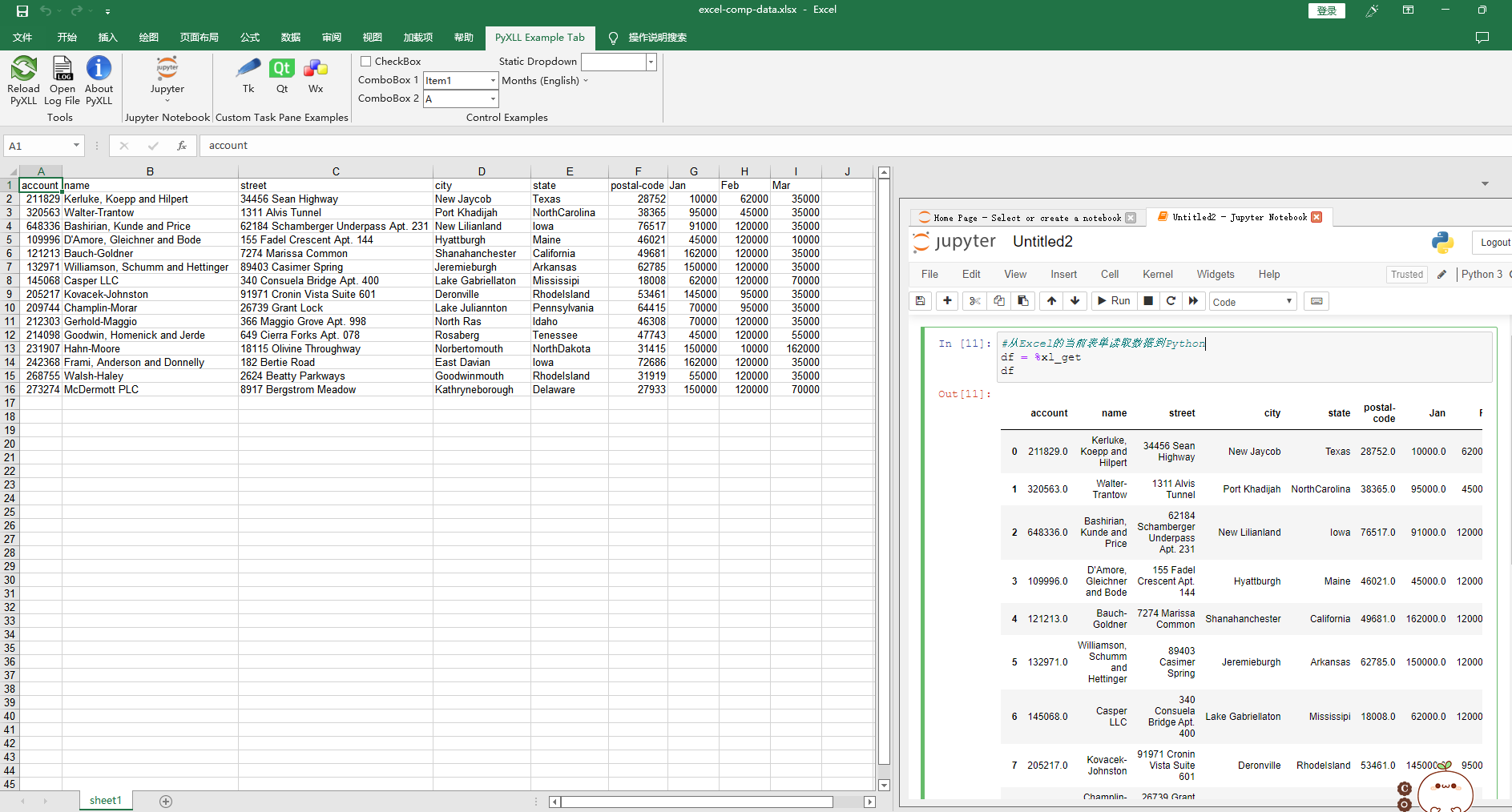Expand the Static Dropdown list
This screenshot has height=812, width=1512.
pyautogui.click(x=651, y=62)
